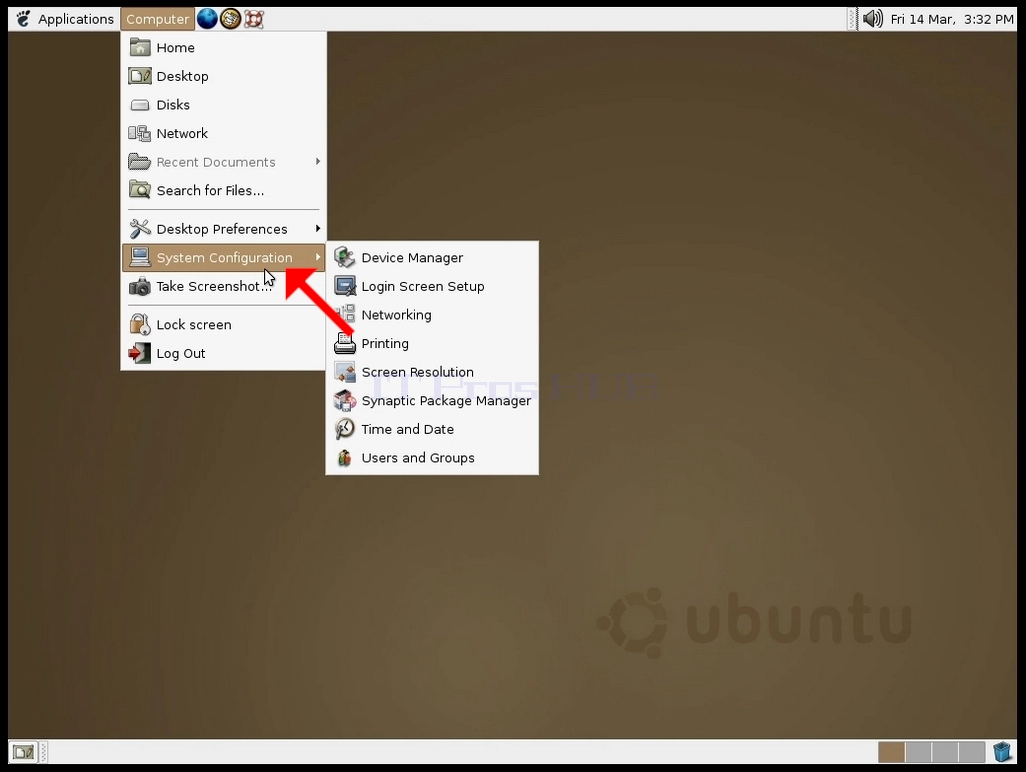This screenshot has width=1026, height=772.
Task: Open the Firefox web browser launcher icon
Action: (207, 19)
